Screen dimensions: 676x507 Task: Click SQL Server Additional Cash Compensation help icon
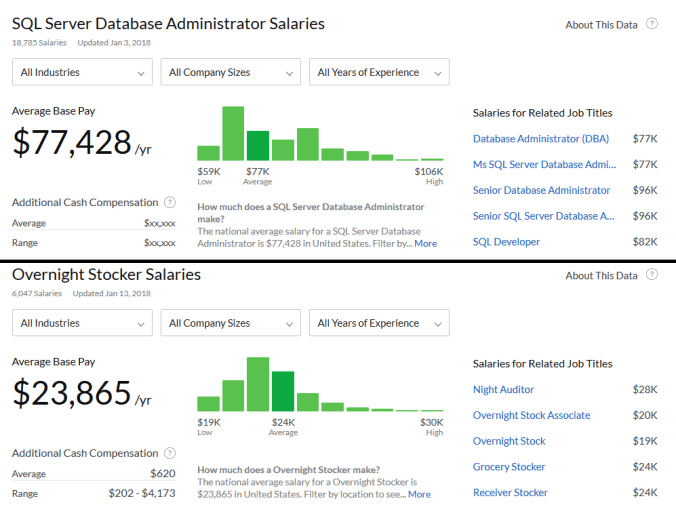pyautogui.click(x=170, y=203)
